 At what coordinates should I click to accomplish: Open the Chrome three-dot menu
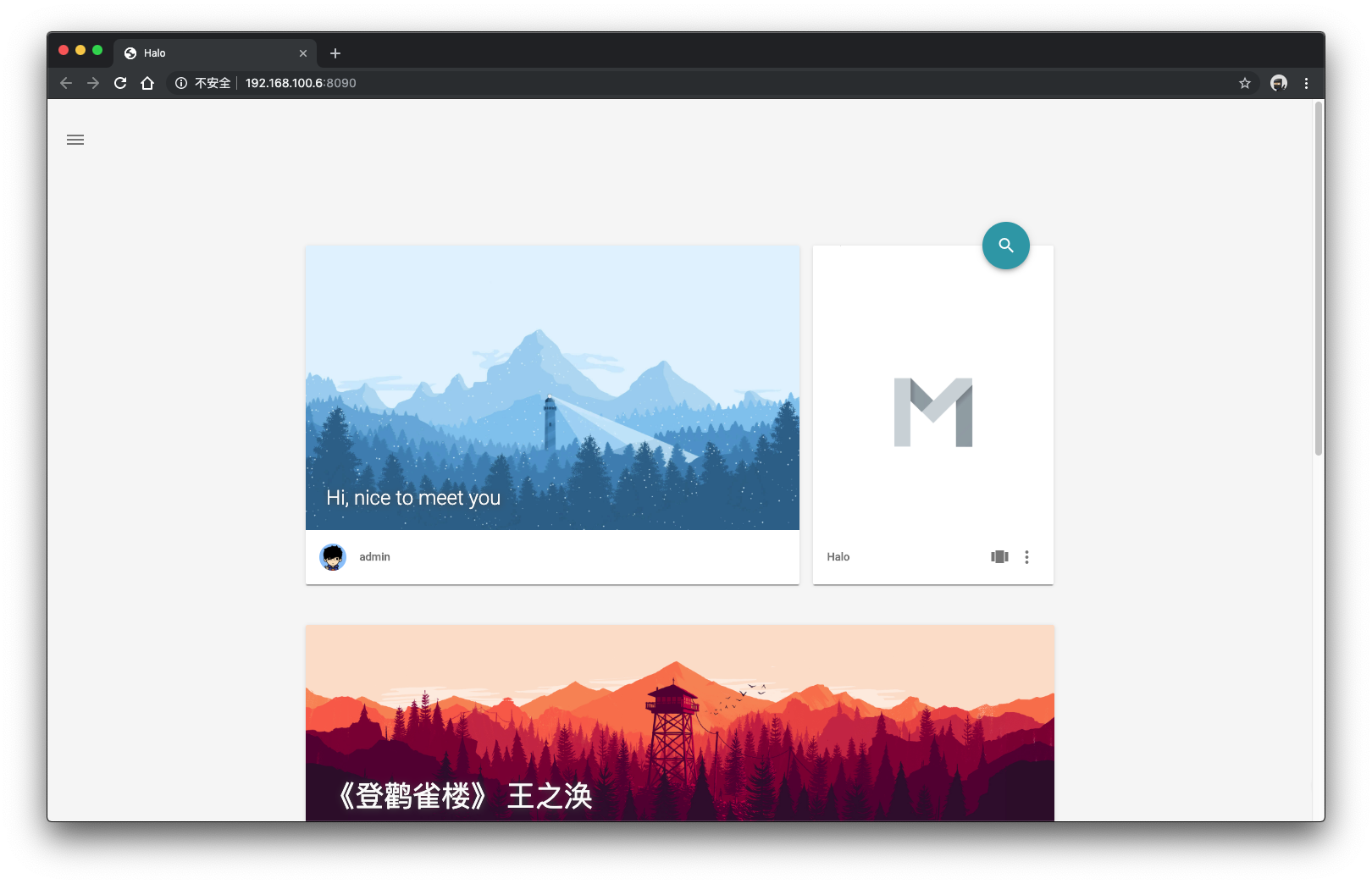click(1306, 83)
